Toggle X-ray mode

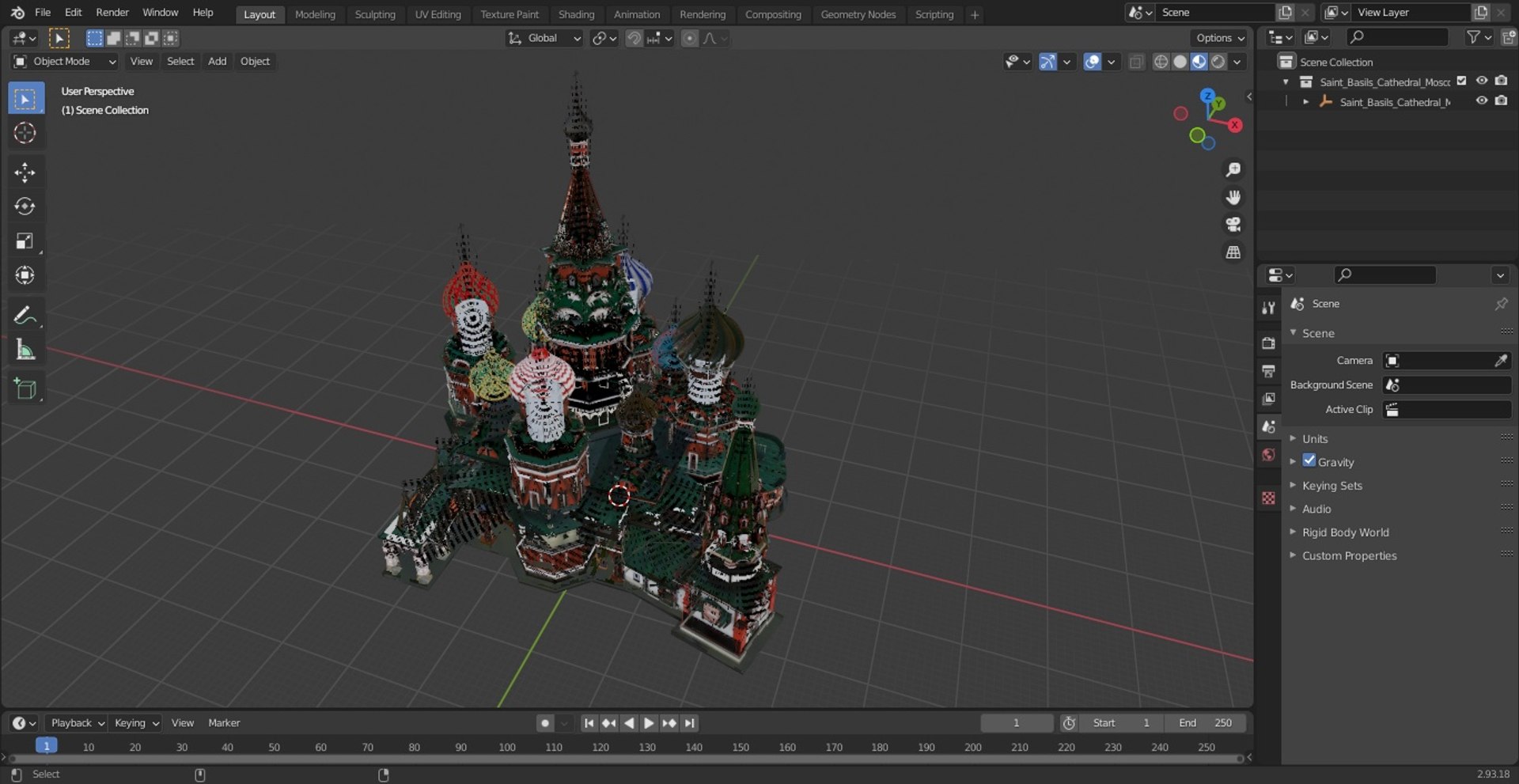pyautogui.click(x=1136, y=62)
